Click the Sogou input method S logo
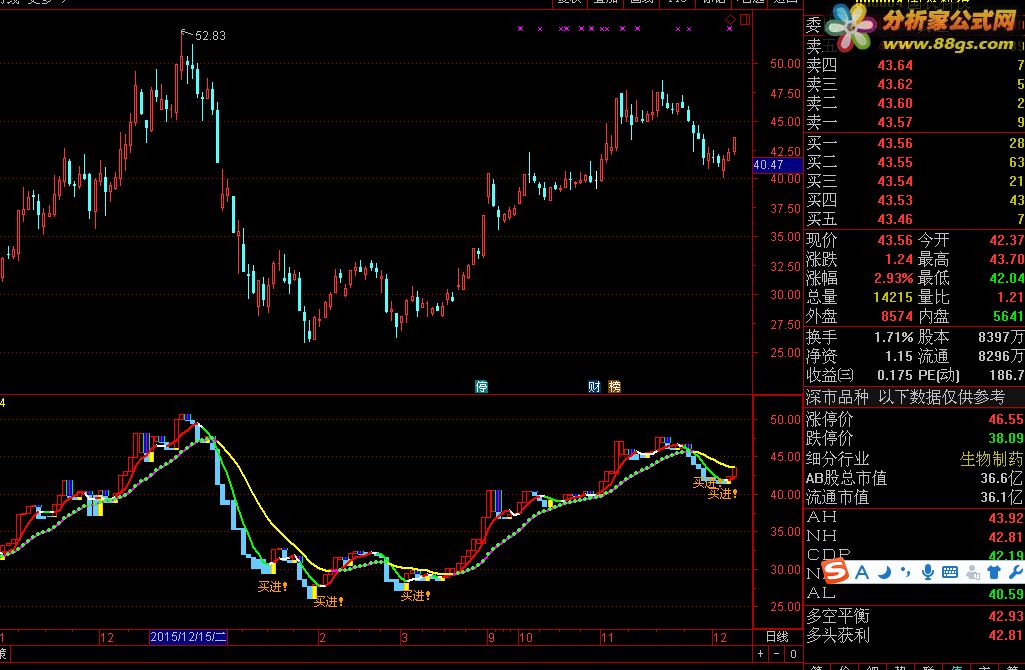 pos(835,573)
